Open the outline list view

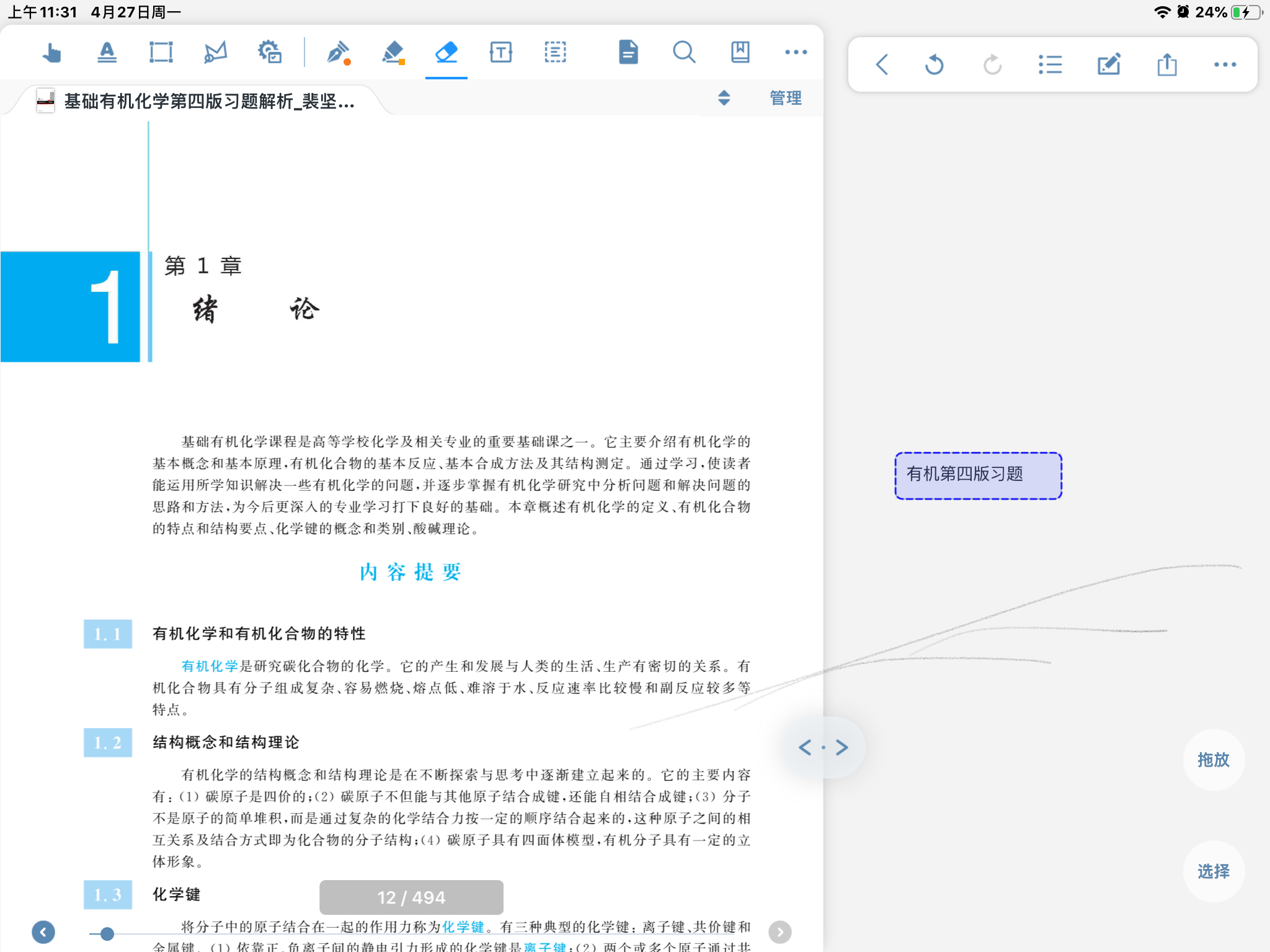pyautogui.click(x=1050, y=64)
